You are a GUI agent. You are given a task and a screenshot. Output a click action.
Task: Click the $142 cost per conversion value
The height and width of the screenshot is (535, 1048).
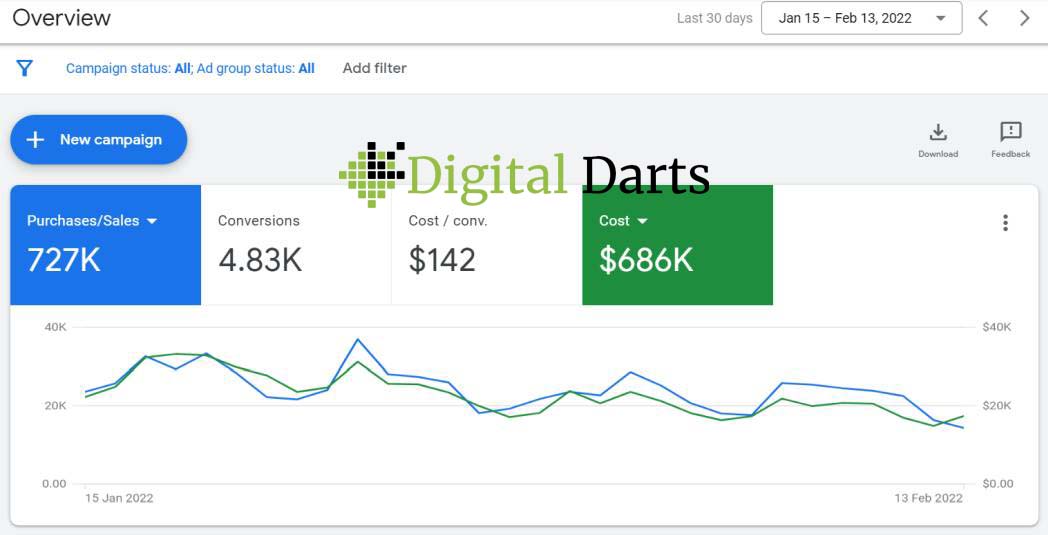[442, 259]
